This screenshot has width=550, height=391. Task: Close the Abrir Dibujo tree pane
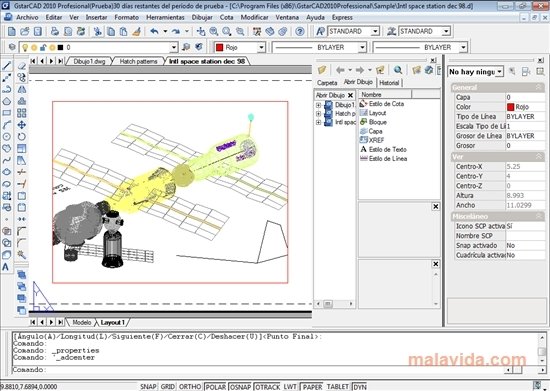coord(350,95)
